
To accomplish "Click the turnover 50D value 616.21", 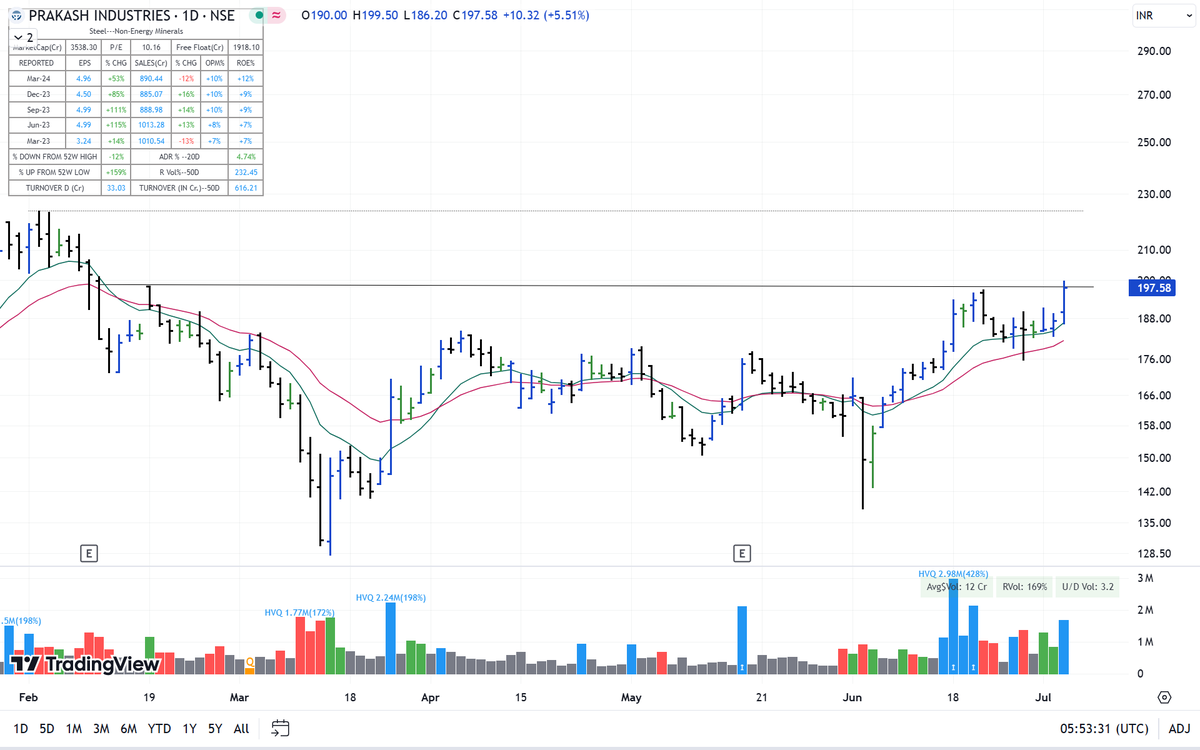I will (246, 187).
